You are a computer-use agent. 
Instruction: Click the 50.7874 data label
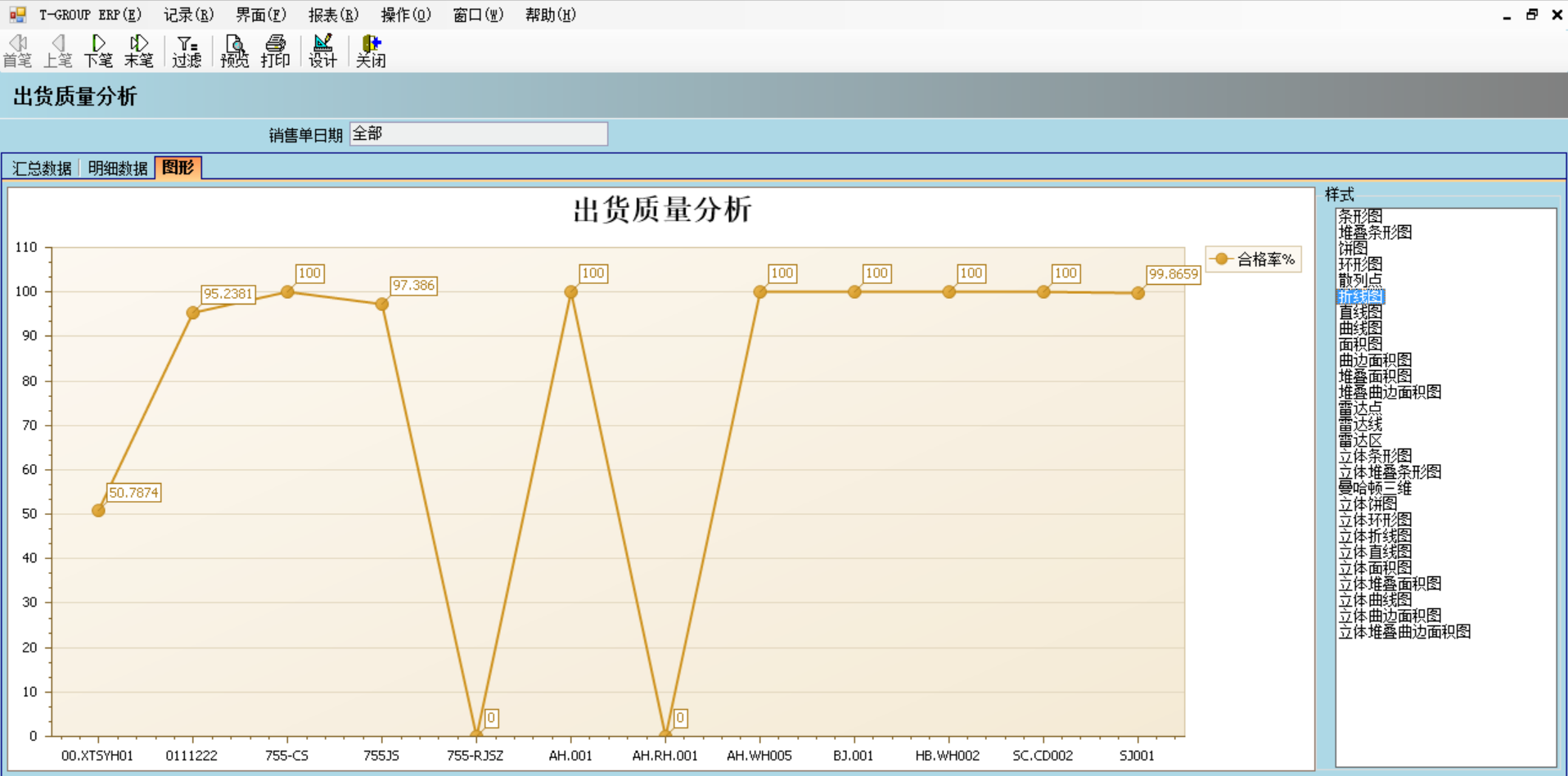pos(133,493)
